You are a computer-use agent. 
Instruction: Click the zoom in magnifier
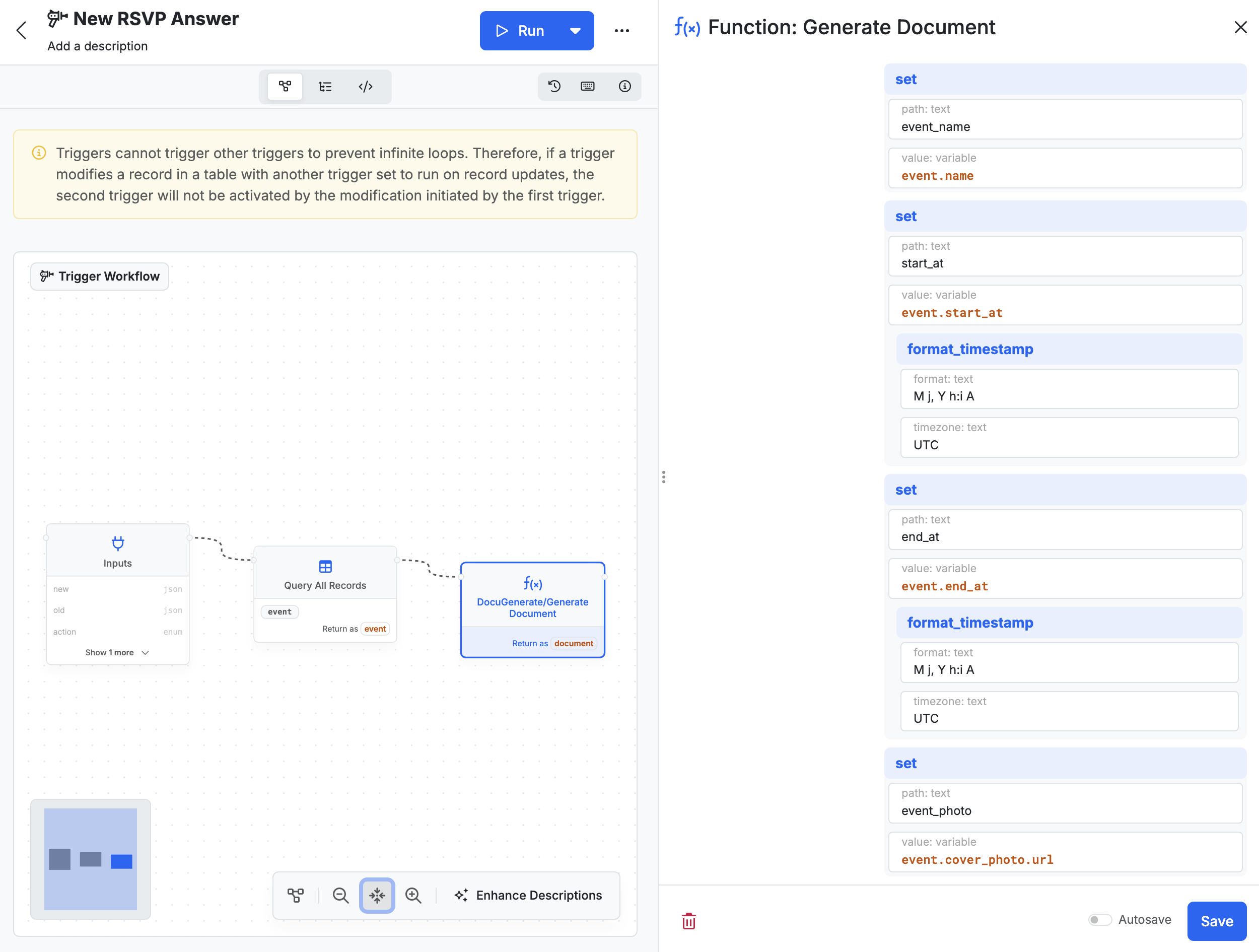(413, 895)
